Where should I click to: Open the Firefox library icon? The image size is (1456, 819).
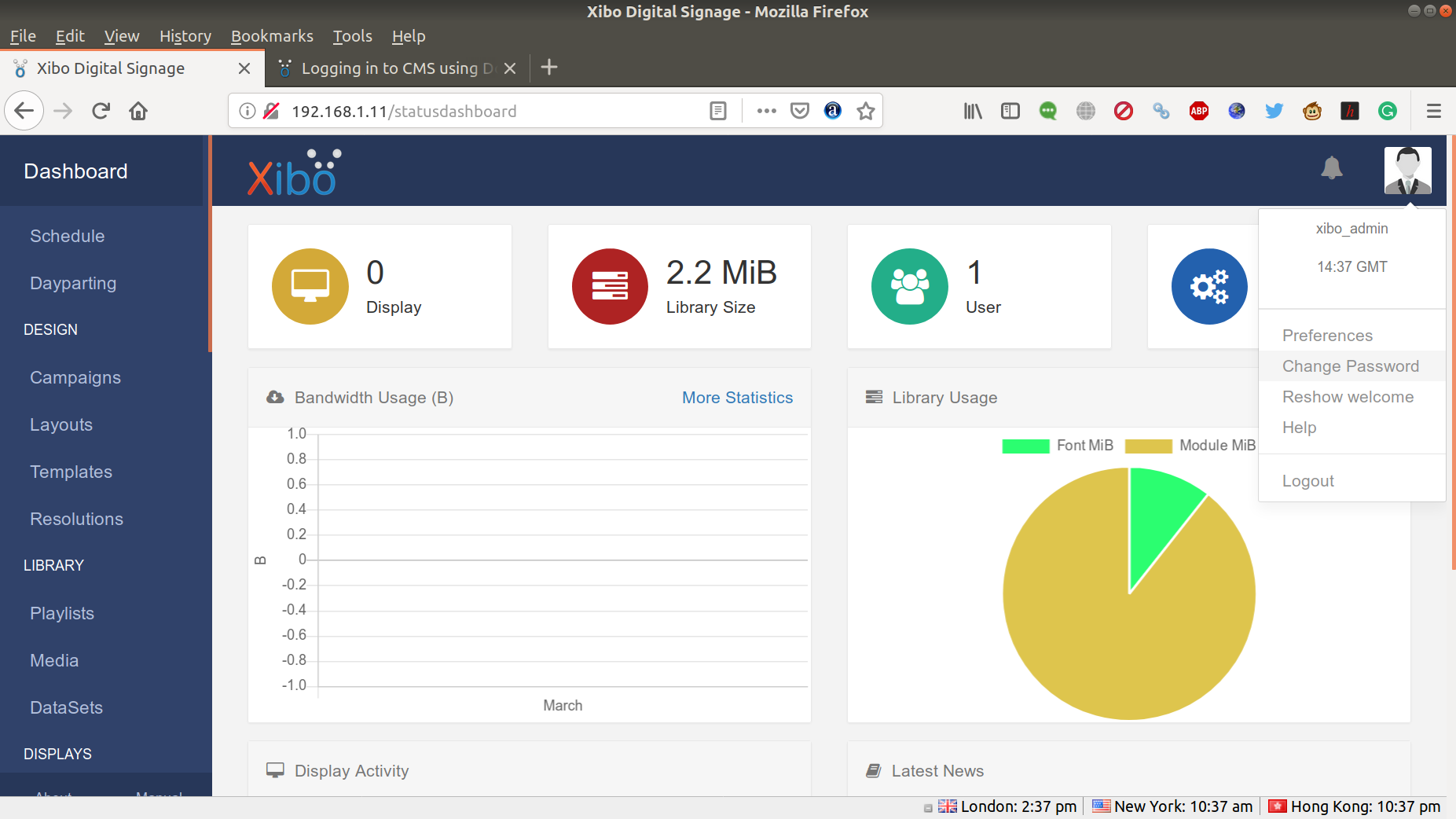point(973,111)
